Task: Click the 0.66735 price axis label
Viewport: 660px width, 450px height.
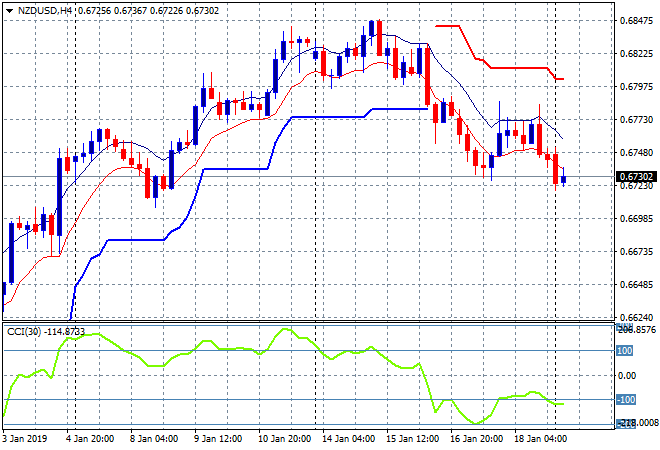Action: pyautogui.click(x=636, y=252)
